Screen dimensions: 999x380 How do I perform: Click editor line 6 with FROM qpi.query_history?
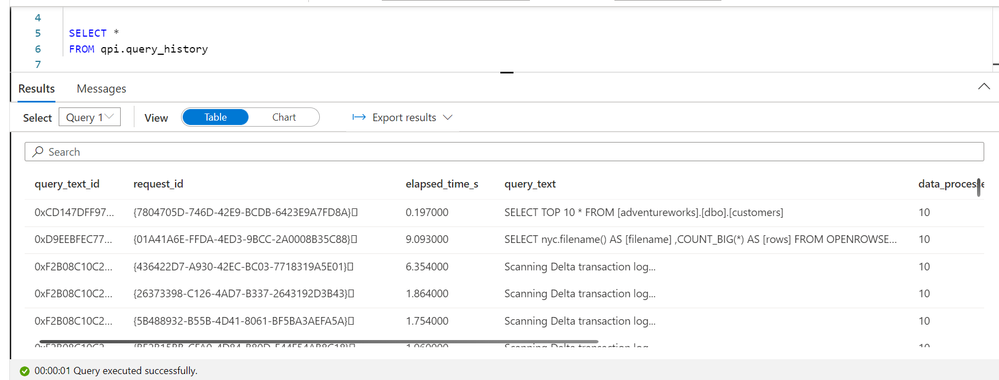coord(138,48)
